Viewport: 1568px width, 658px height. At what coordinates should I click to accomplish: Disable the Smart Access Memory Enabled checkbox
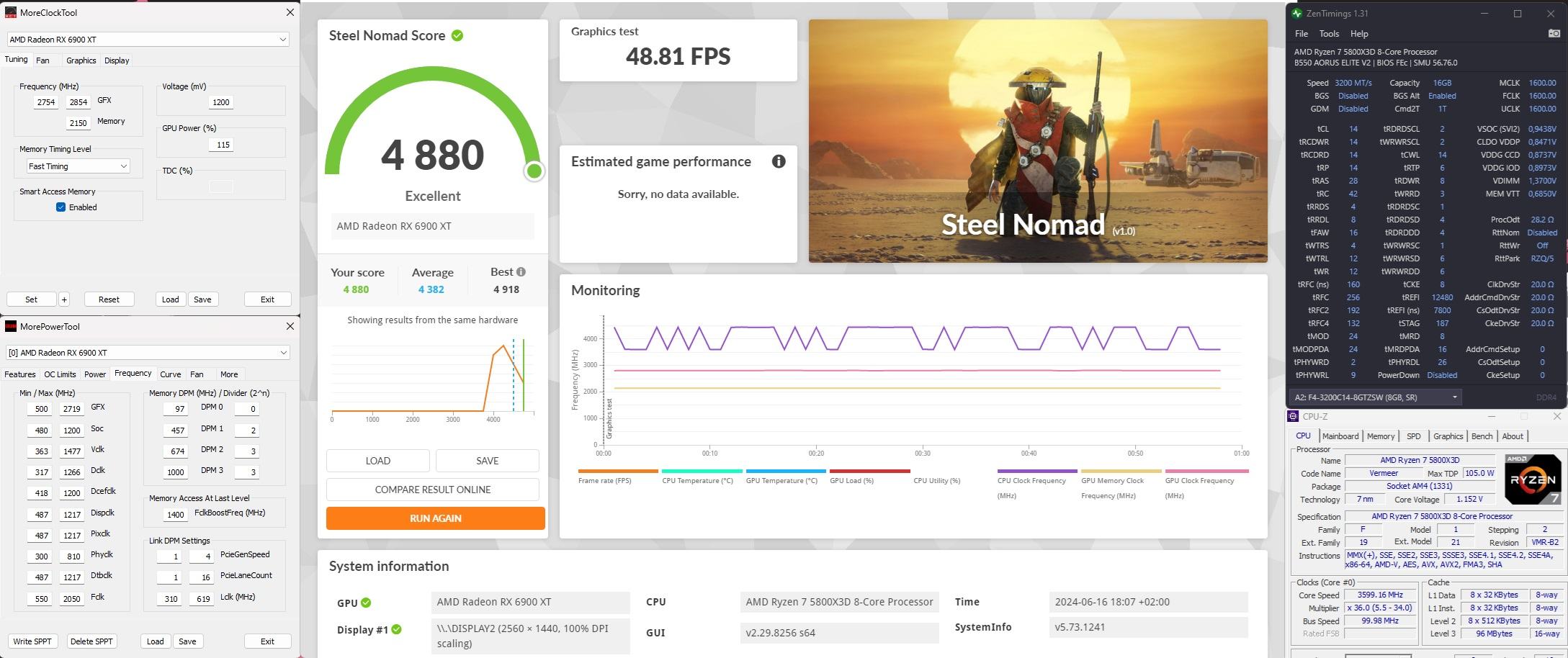click(x=61, y=207)
